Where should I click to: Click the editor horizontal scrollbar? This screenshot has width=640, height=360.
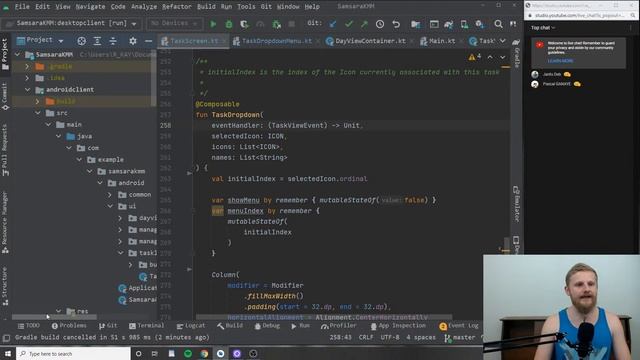[324, 317]
